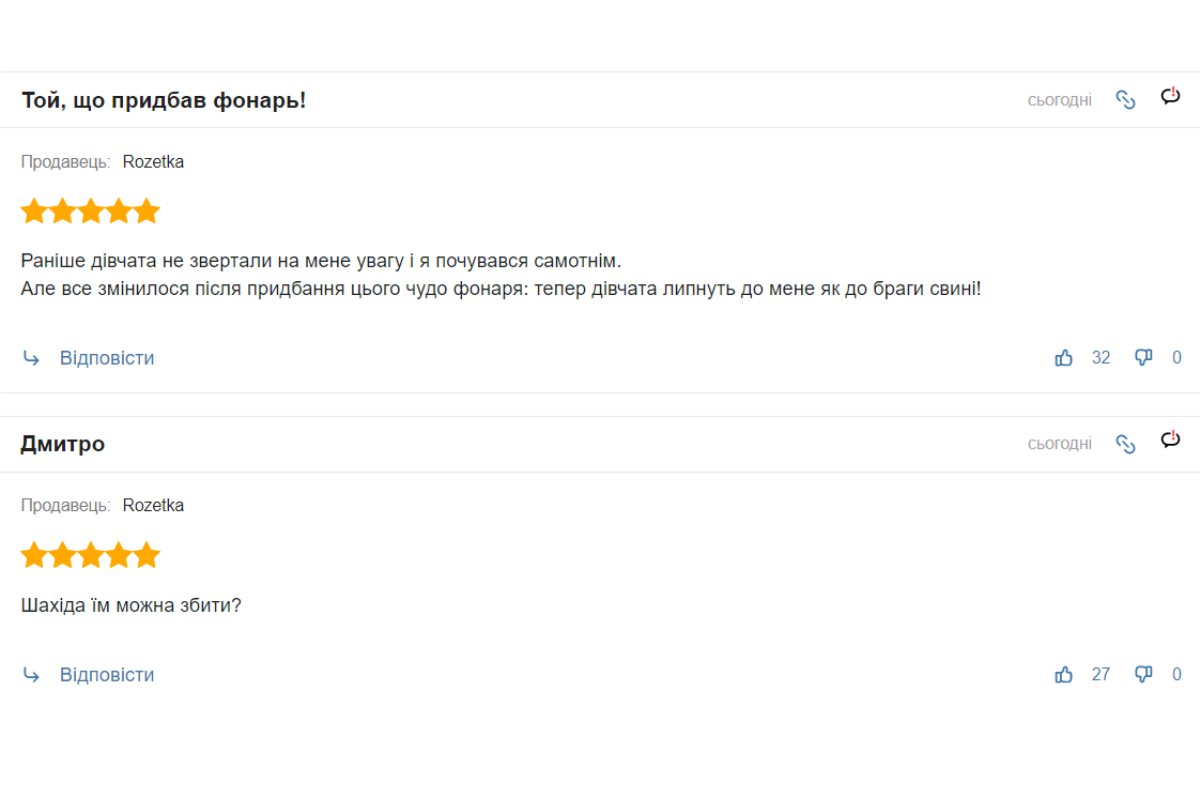The width and height of the screenshot is (1200, 800).
Task: Copy link to the flashlight buyer's review
Action: coord(1126,100)
